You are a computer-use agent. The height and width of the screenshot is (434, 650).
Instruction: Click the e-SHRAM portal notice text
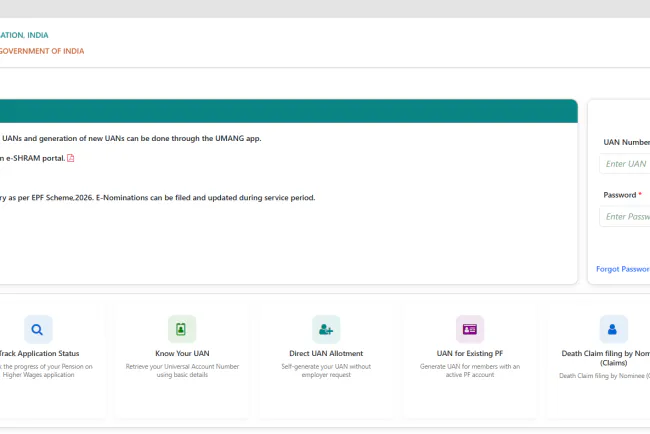point(33,158)
